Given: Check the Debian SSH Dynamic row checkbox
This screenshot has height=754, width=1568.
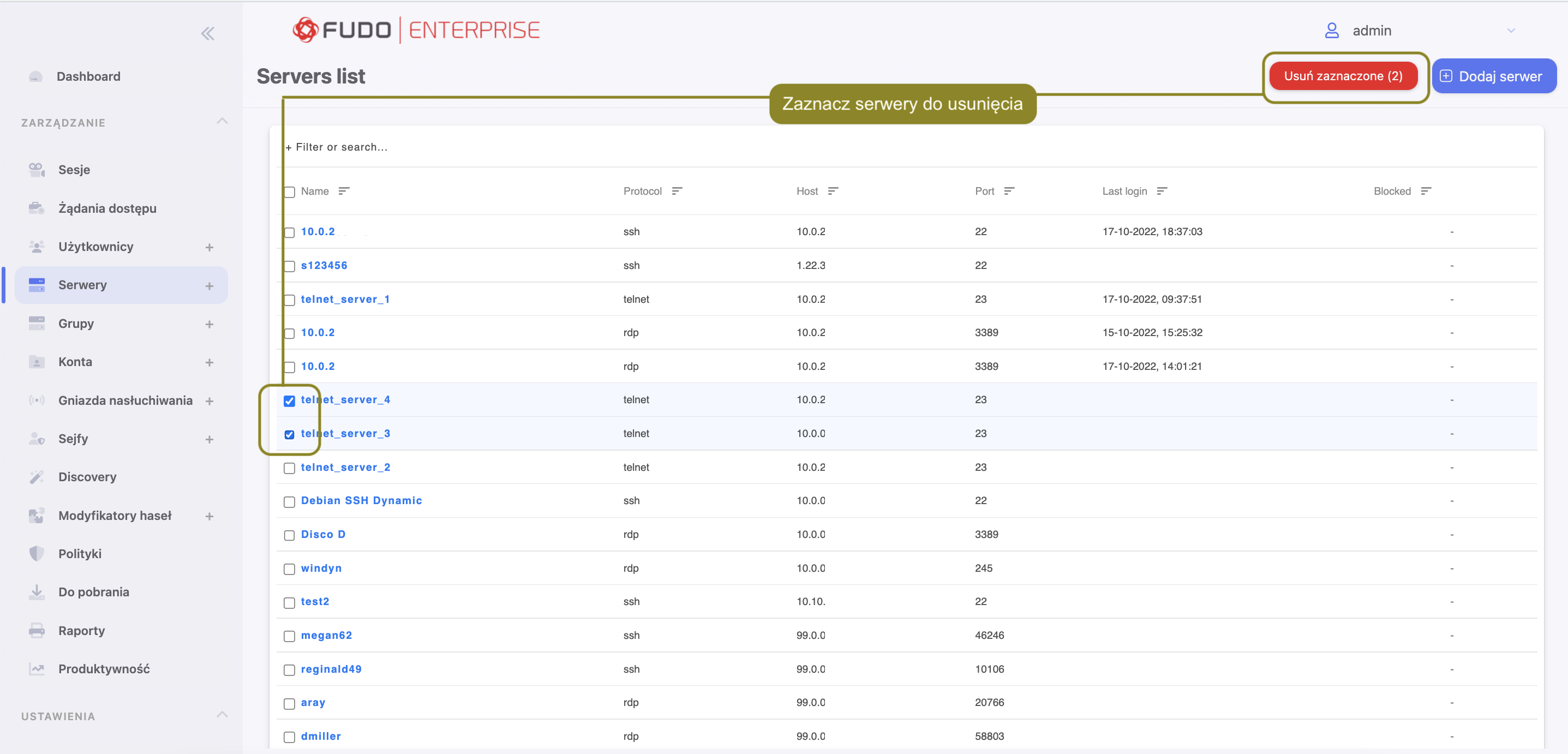Looking at the screenshot, I should coord(289,501).
